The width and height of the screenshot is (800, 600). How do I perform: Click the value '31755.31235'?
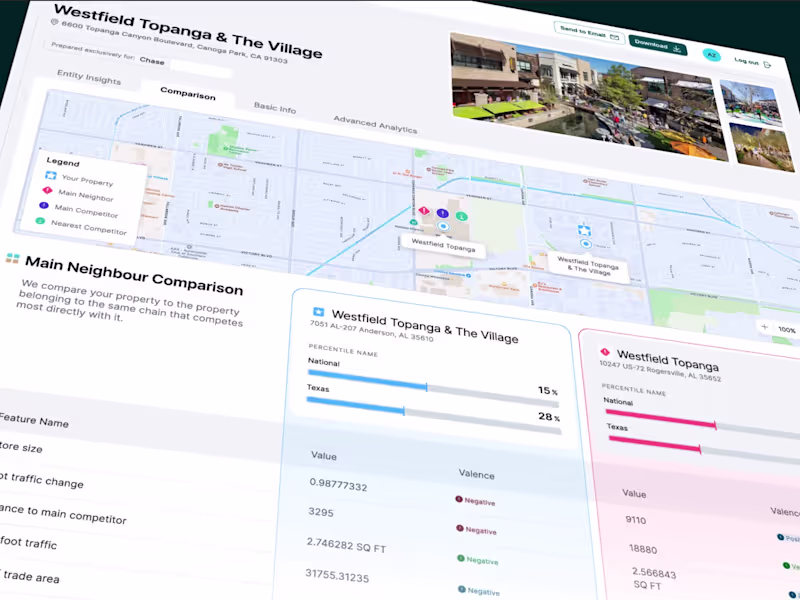337,576
